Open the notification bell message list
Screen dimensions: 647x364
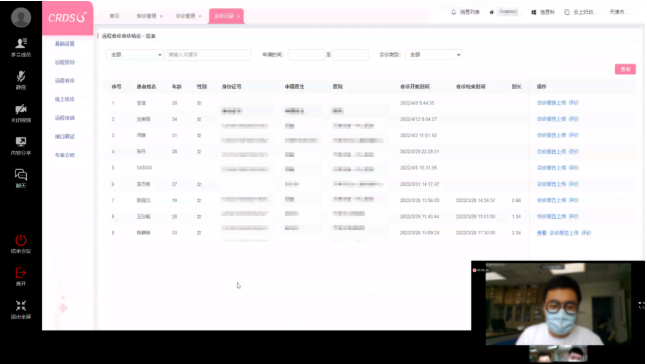pyautogui.click(x=465, y=12)
